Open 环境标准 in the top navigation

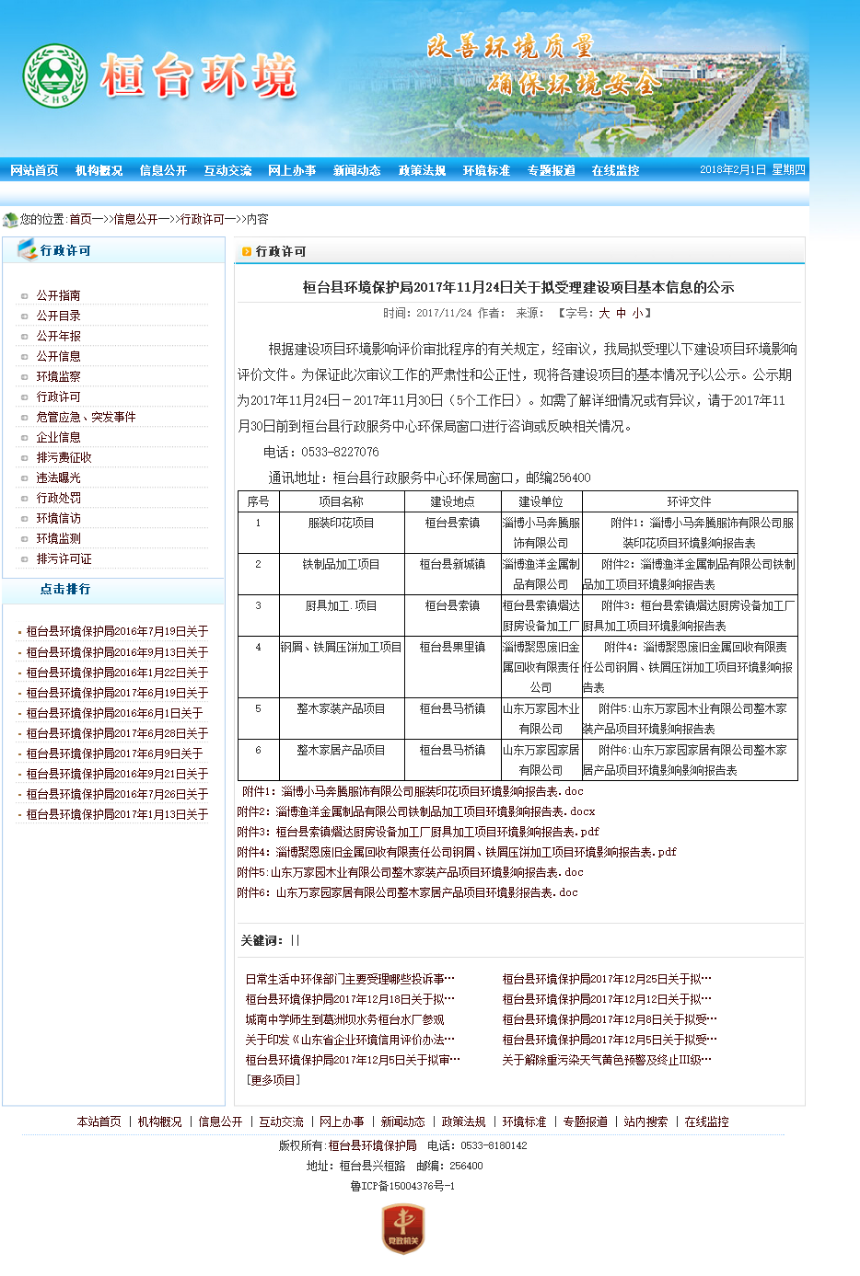click(x=486, y=171)
